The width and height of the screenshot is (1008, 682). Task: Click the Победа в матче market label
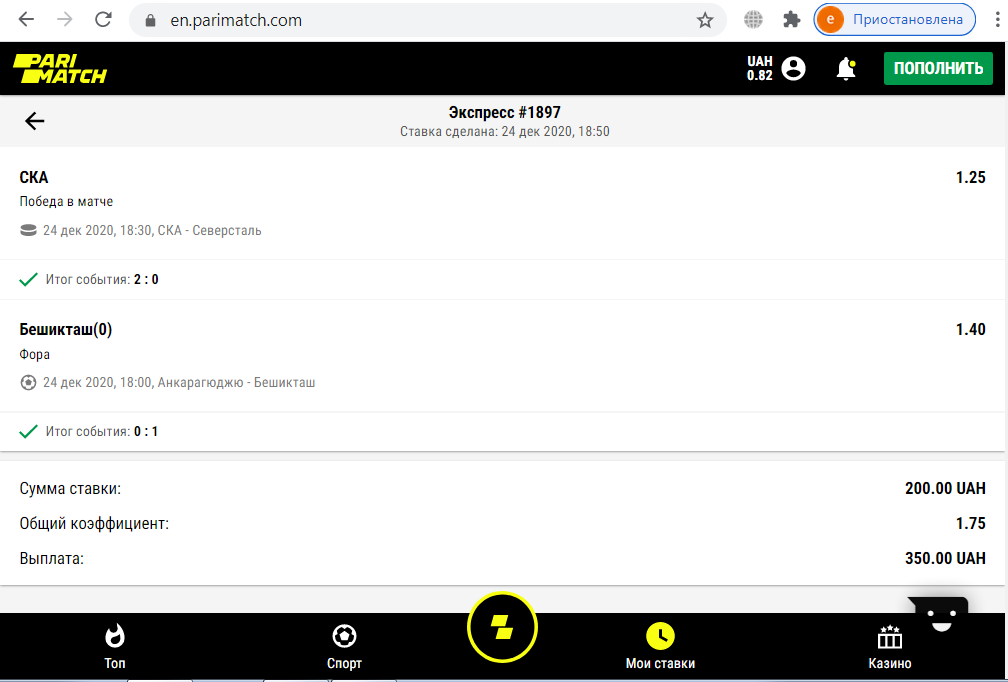(66, 202)
